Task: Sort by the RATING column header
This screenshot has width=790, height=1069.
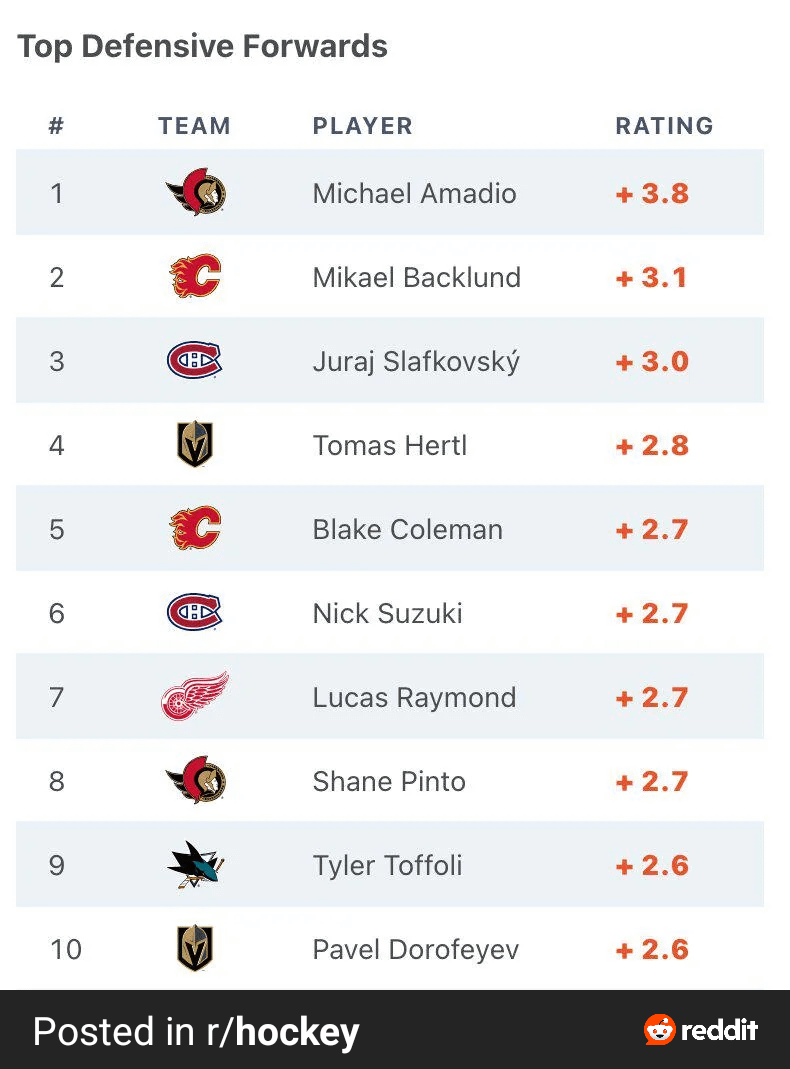Action: click(664, 126)
